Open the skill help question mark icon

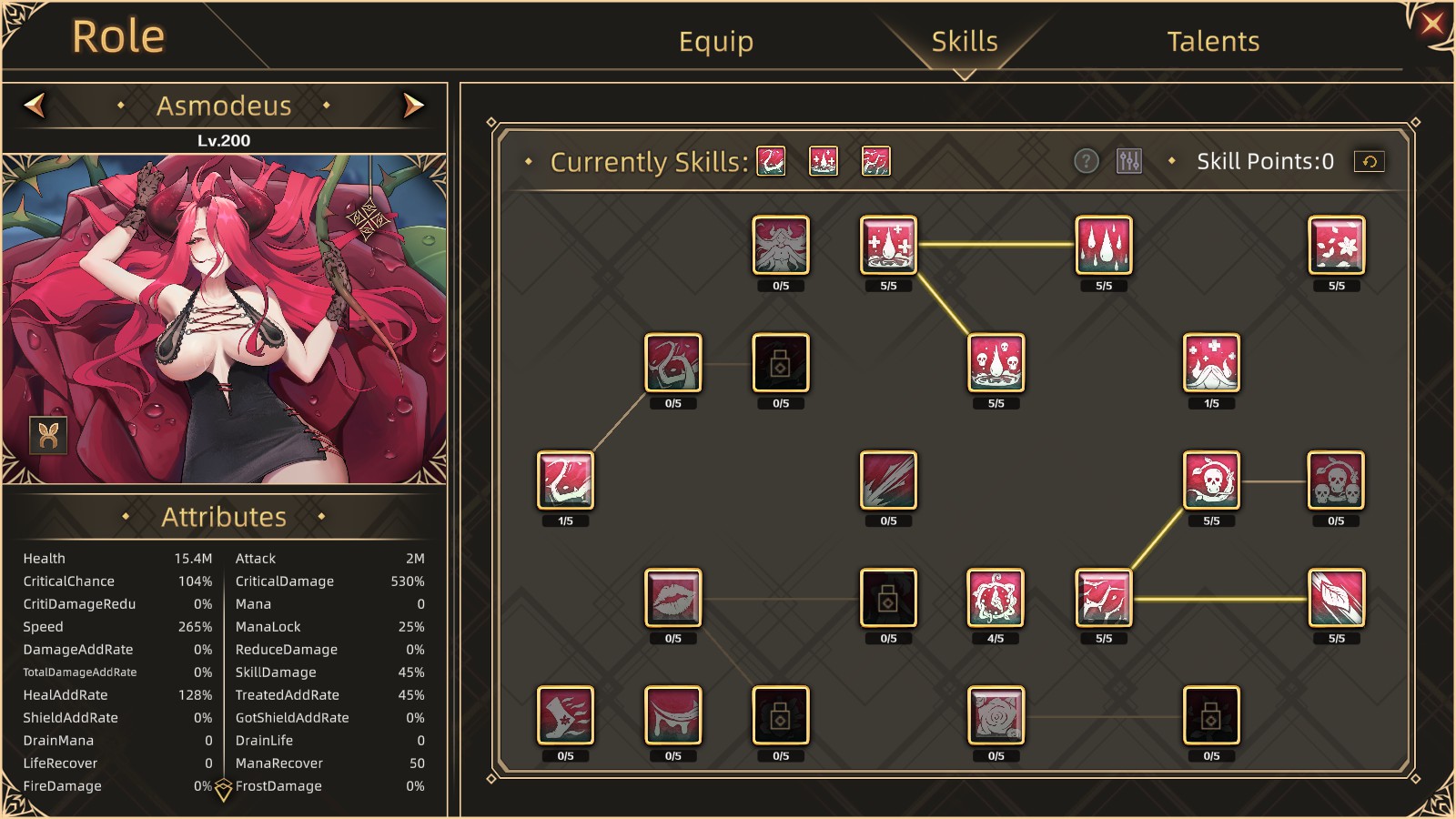[1086, 161]
